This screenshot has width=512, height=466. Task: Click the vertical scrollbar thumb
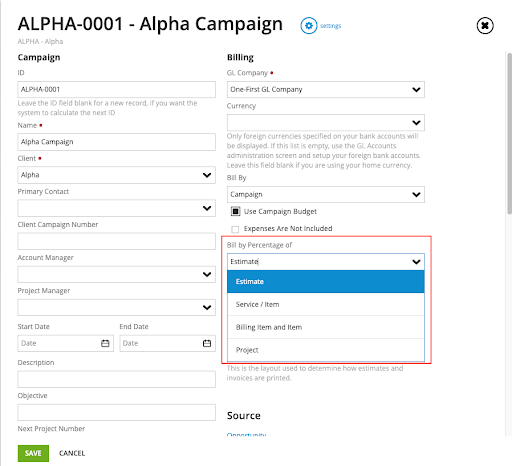point(509,133)
